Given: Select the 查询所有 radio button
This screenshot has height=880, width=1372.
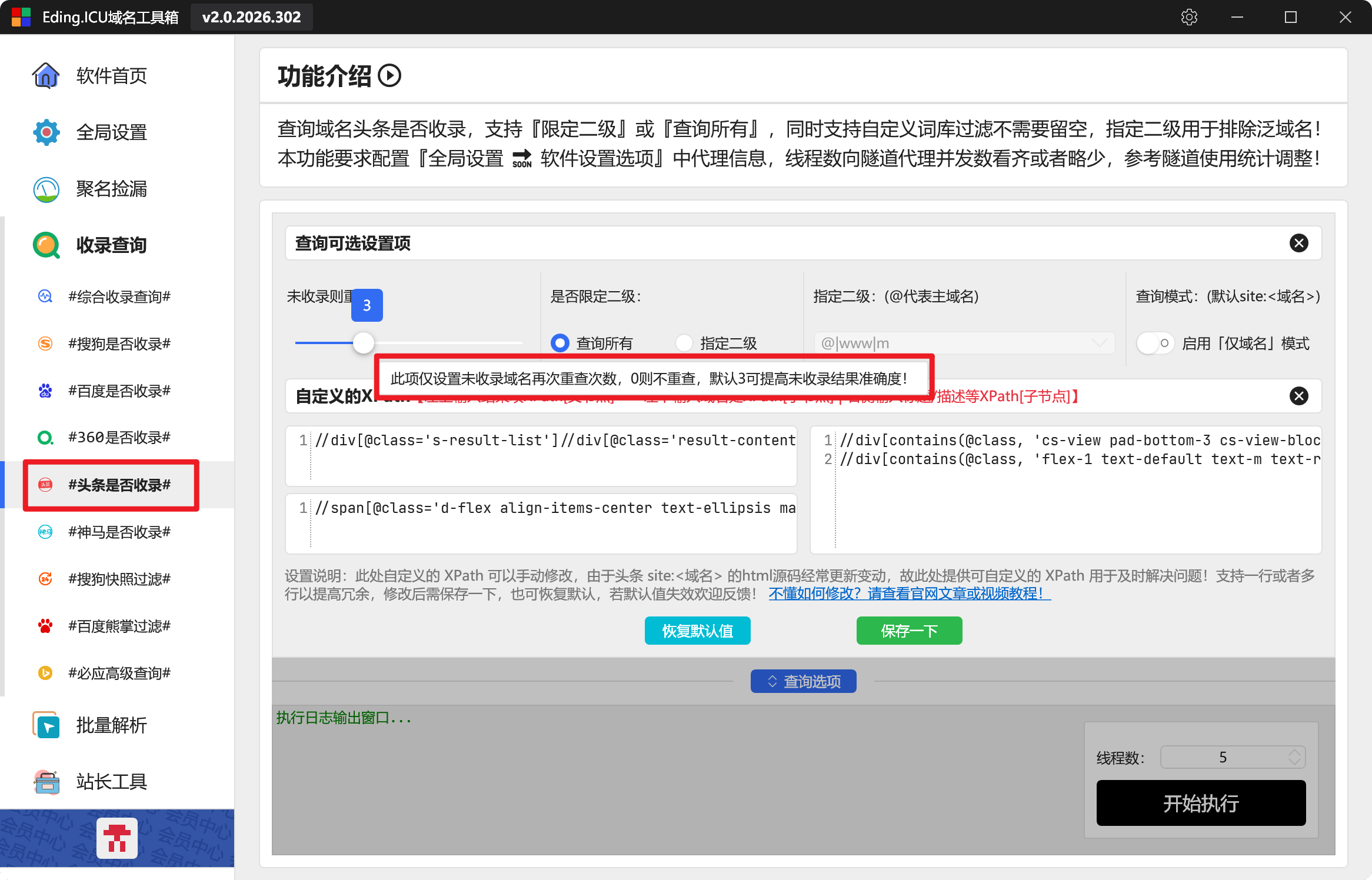Looking at the screenshot, I should (x=560, y=343).
